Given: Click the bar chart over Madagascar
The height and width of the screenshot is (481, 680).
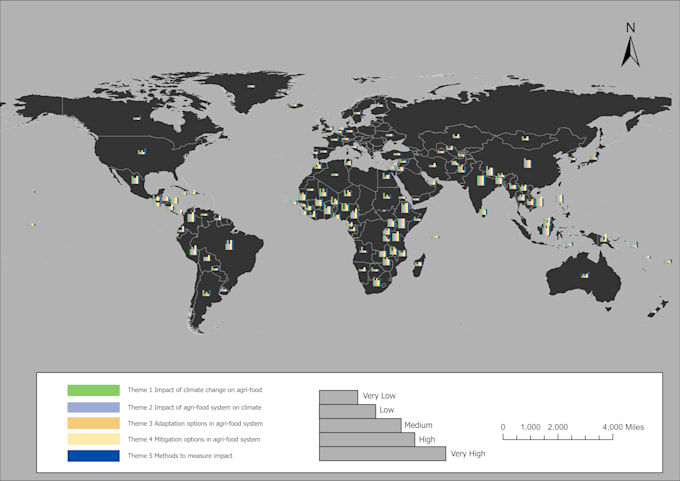Looking at the screenshot, I should (x=418, y=263).
